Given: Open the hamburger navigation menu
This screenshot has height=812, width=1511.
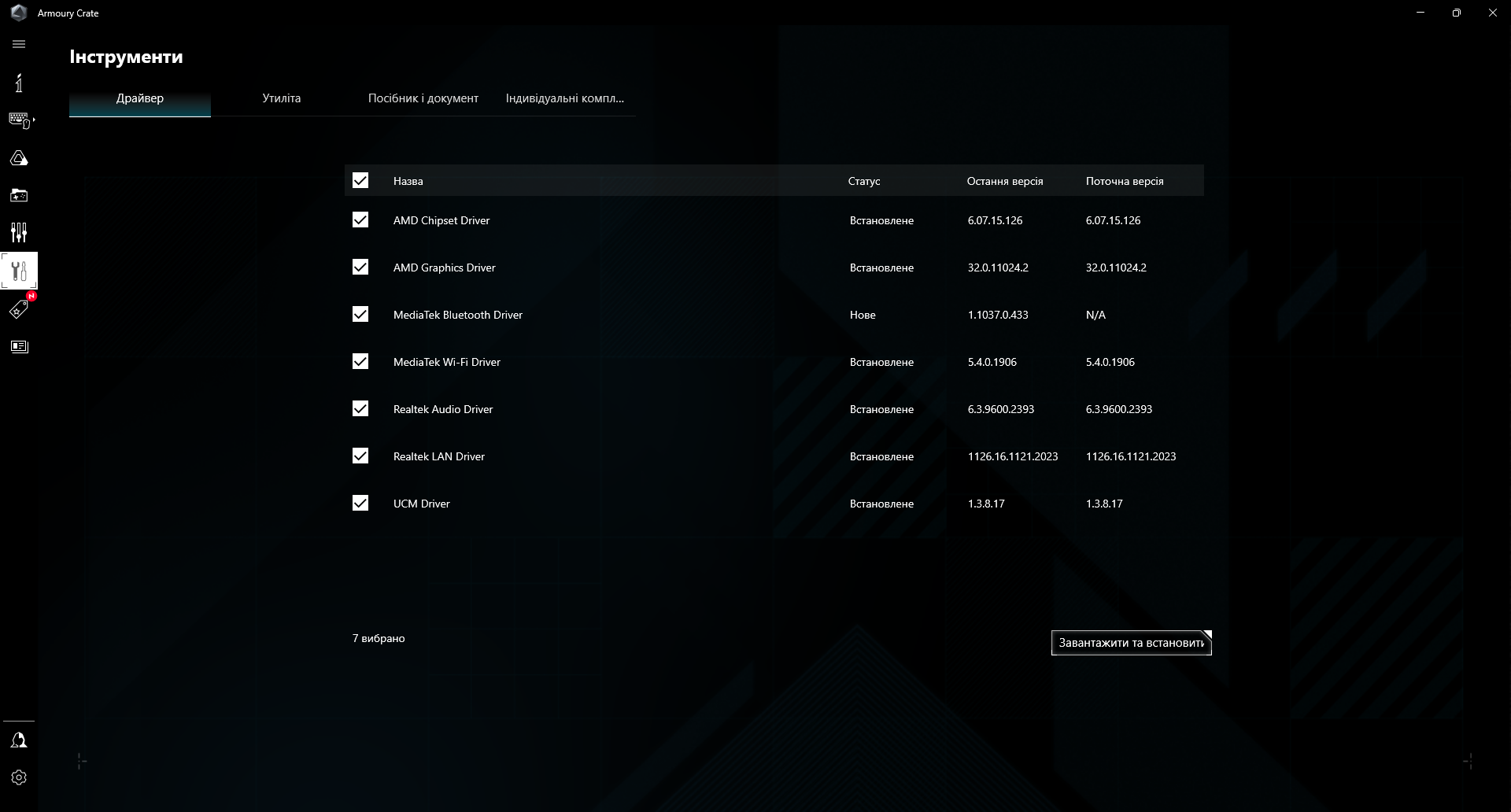Looking at the screenshot, I should click(x=18, y=44).
